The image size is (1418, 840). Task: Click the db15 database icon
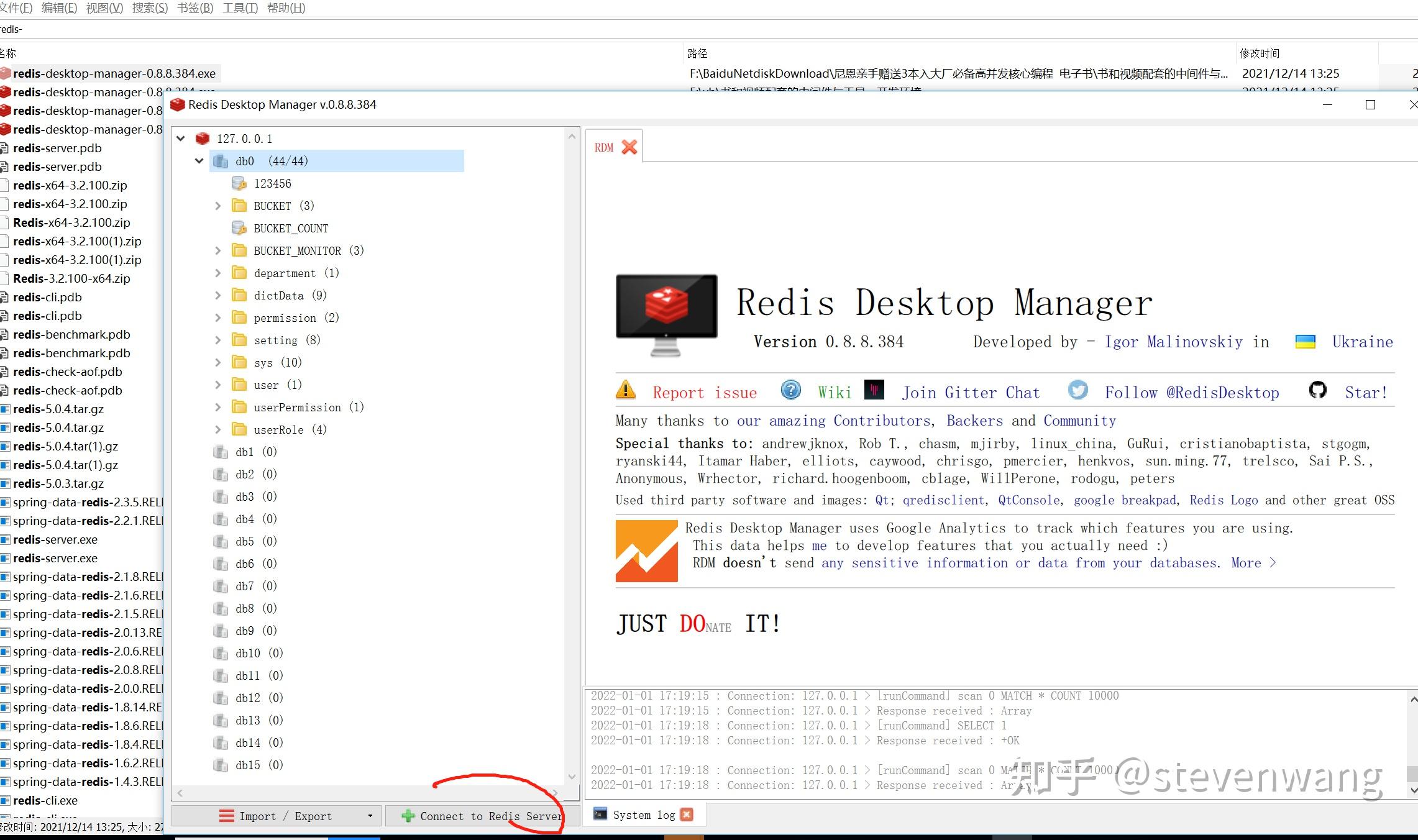[220, 765]
